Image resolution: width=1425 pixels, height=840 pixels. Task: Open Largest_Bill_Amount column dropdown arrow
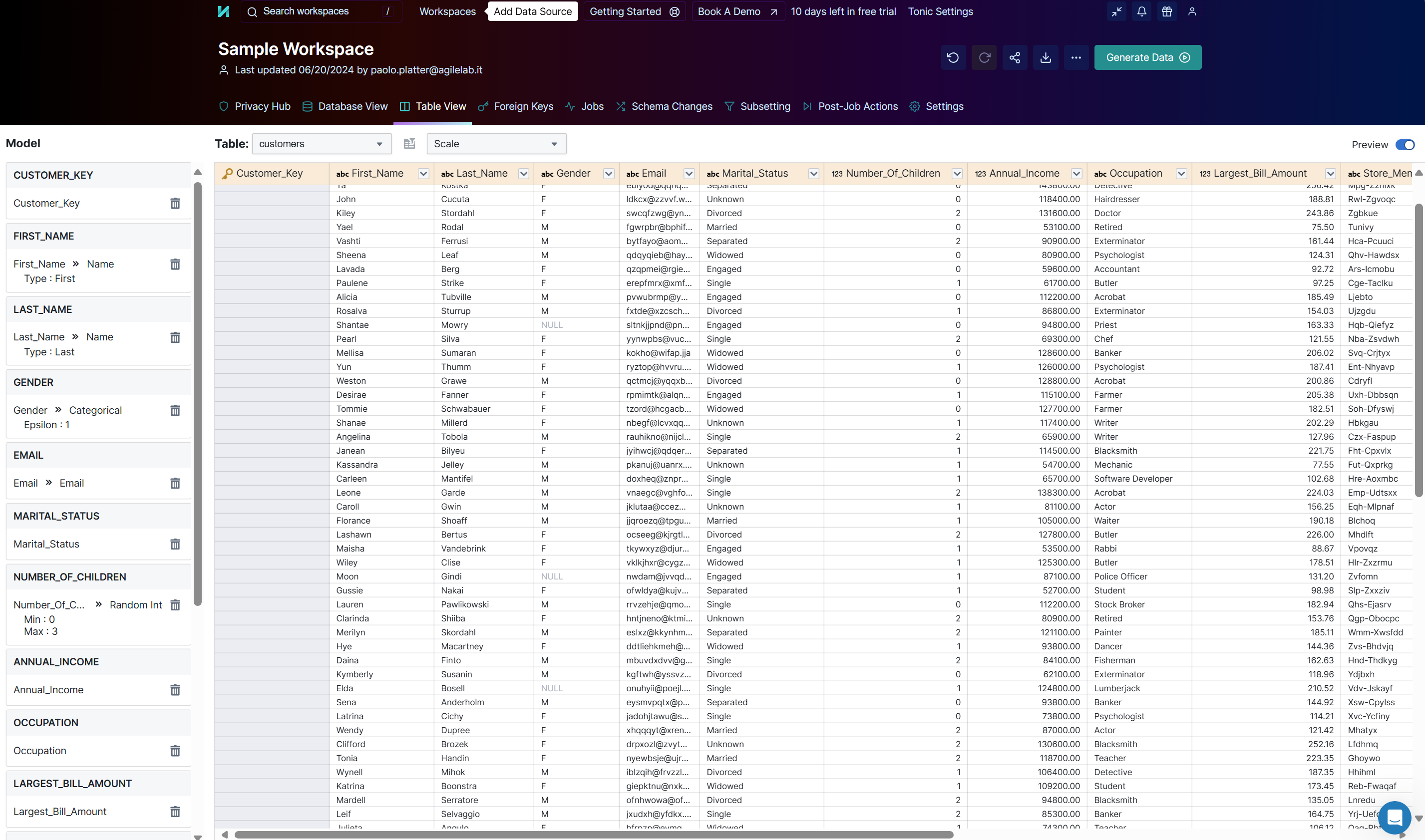pos(1331,174)
